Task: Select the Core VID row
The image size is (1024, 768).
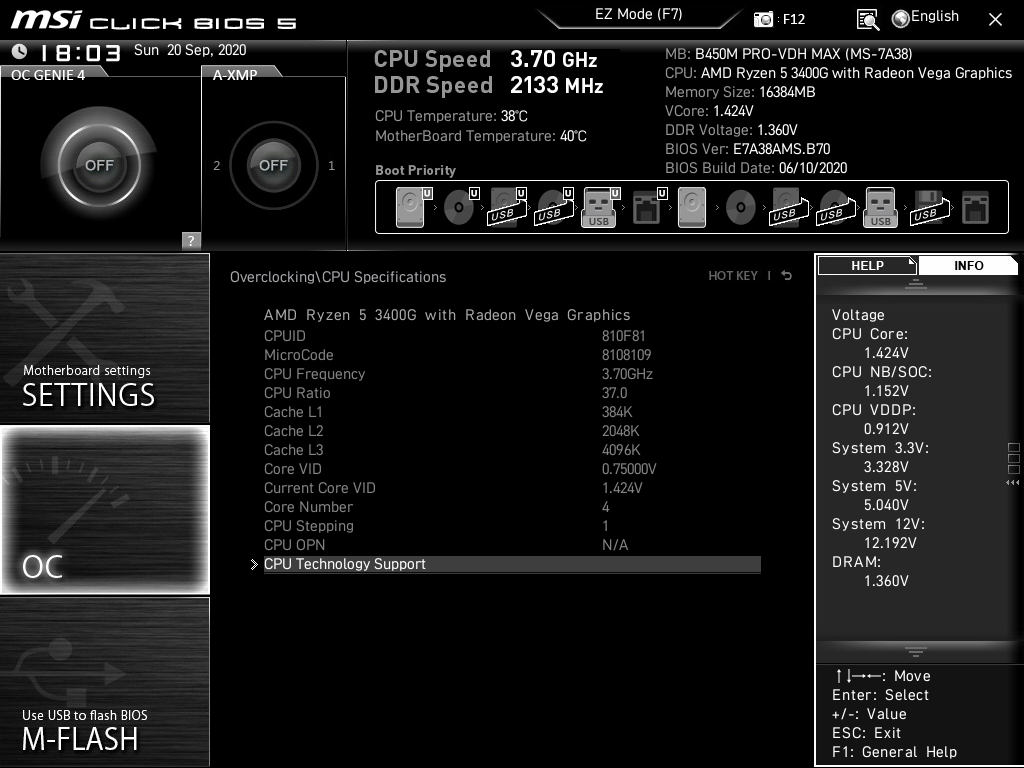Action: tap(512, 469)
